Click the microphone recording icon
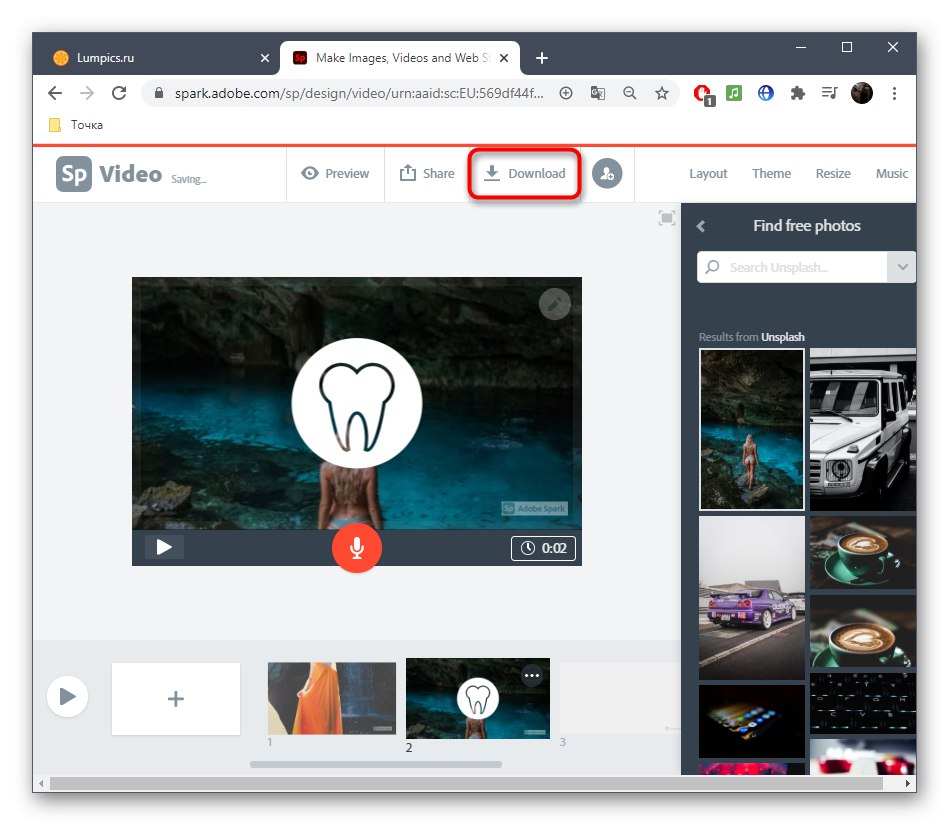 coord(357,547)
